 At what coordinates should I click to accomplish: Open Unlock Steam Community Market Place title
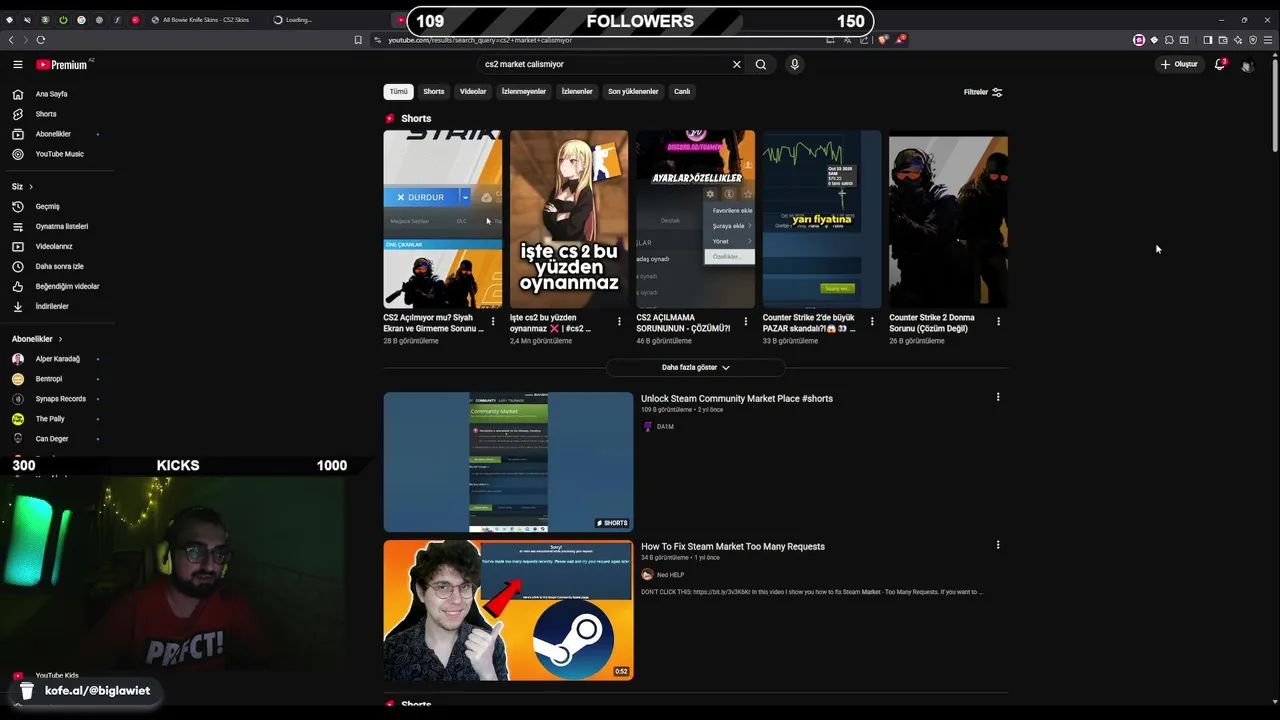(x=737, y=399)
